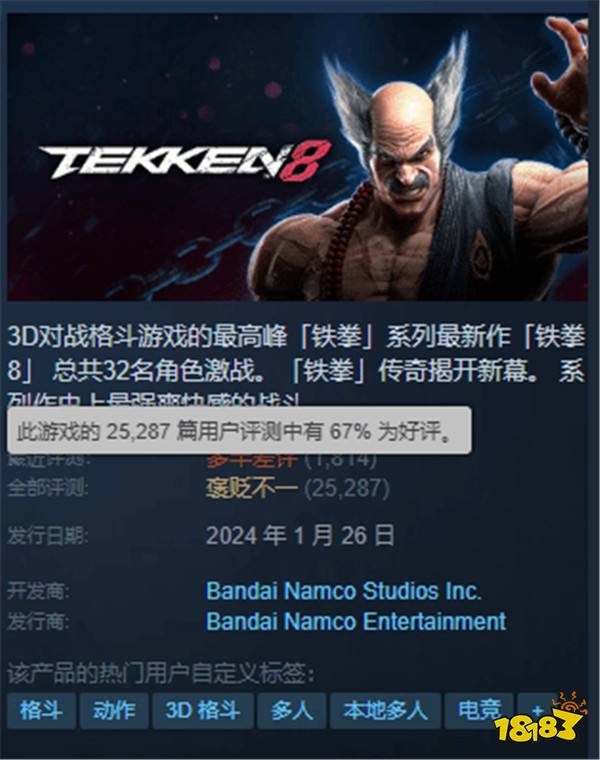Click the 该产品的热门用户自定义标签 heading
The image size is (600, 760).
pos(160,673)
